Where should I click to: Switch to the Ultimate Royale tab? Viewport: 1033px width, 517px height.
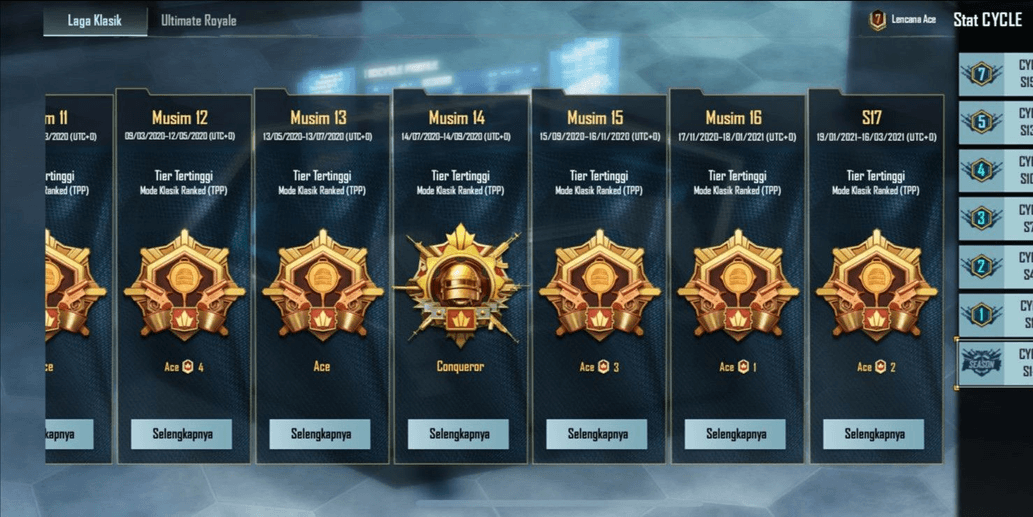pyautogui.click(x=198, y=20)
